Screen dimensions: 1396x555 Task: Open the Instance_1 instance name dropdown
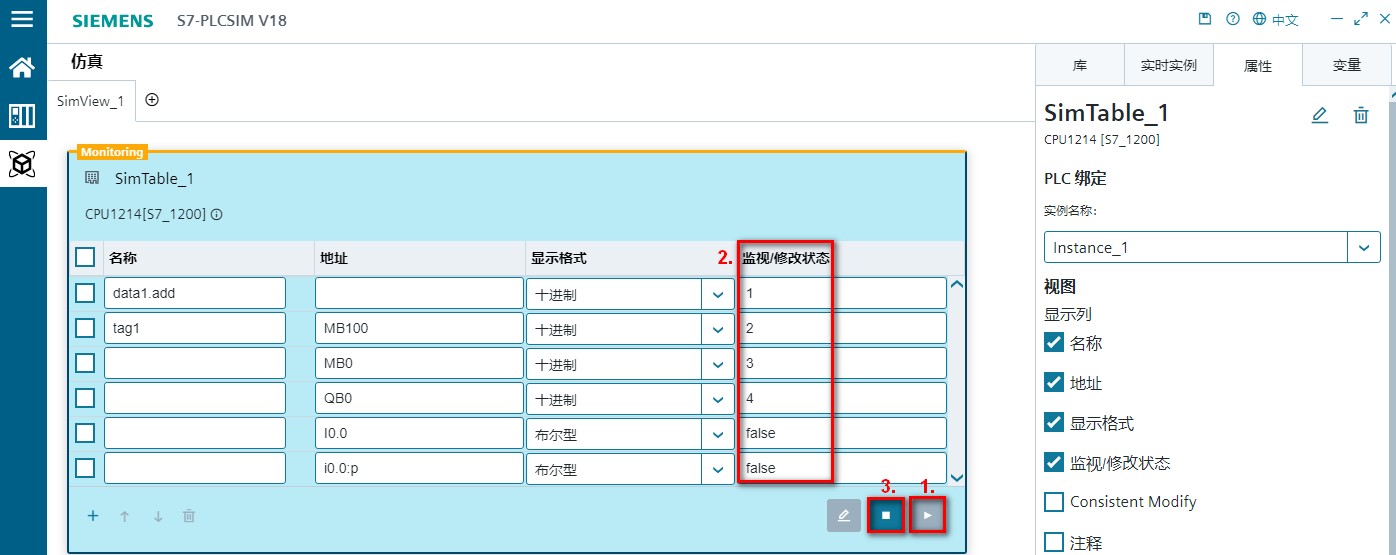pos(1364,247)
